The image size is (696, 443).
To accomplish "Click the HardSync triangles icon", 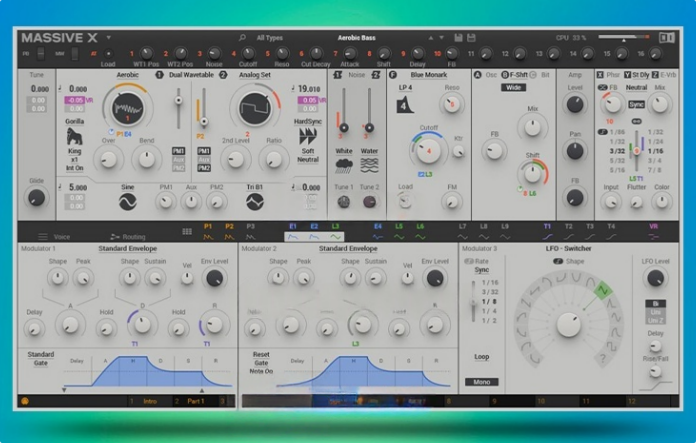I will coord(308,136).
